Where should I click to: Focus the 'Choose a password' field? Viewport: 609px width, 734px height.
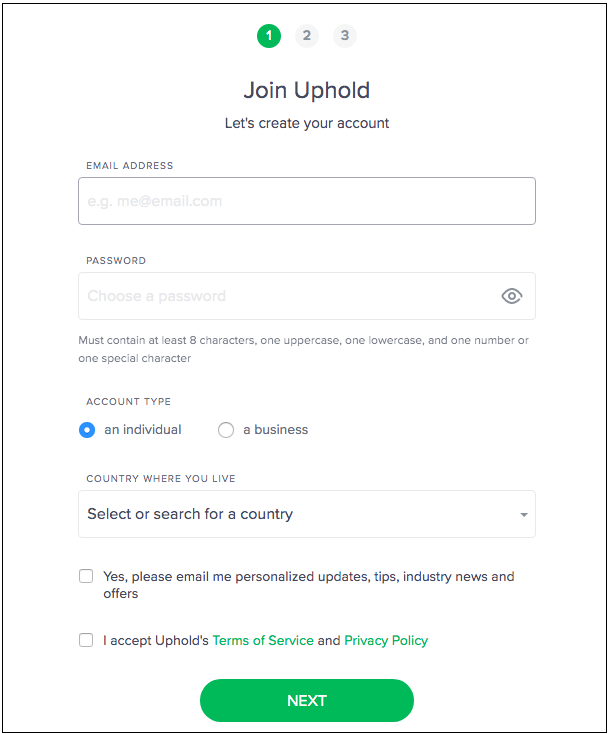[307, 296]
